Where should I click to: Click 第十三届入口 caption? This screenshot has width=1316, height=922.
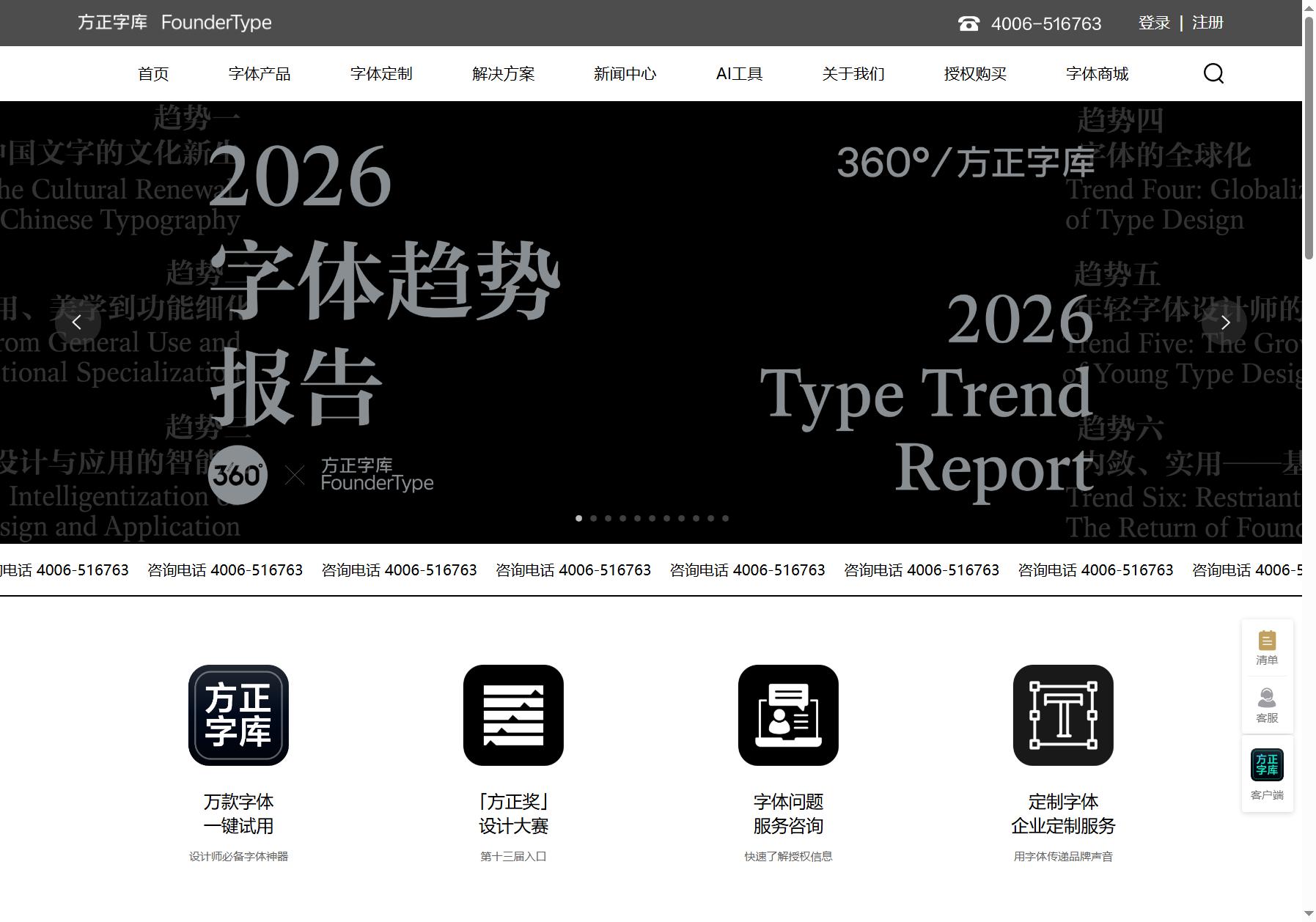coord(513,856)
